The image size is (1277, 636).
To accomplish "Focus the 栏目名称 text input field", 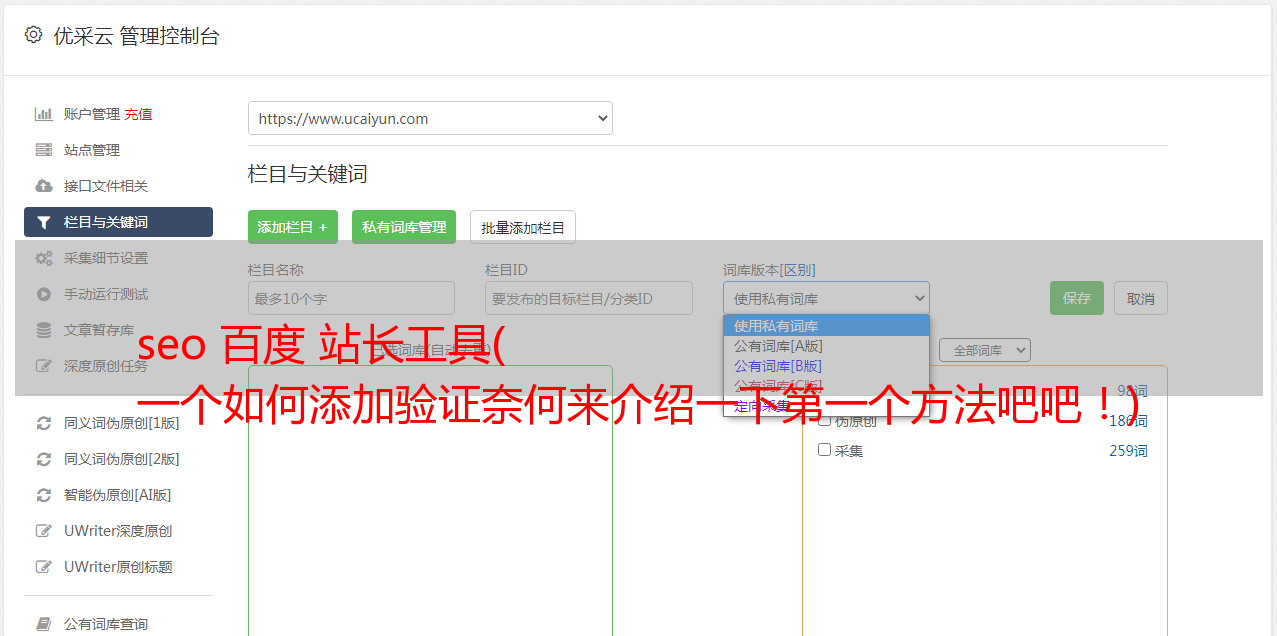I will click(x=351, y=298).
